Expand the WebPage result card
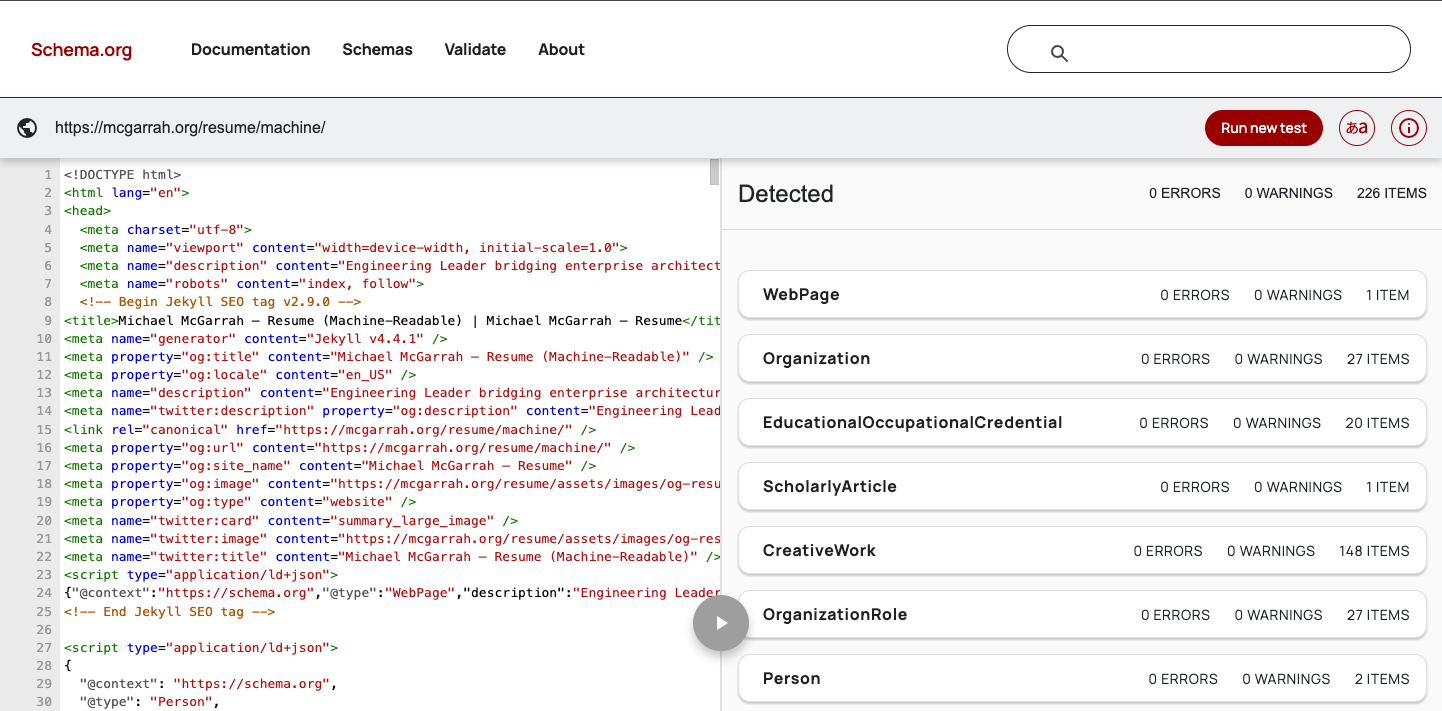 [x=1082, y=295]
